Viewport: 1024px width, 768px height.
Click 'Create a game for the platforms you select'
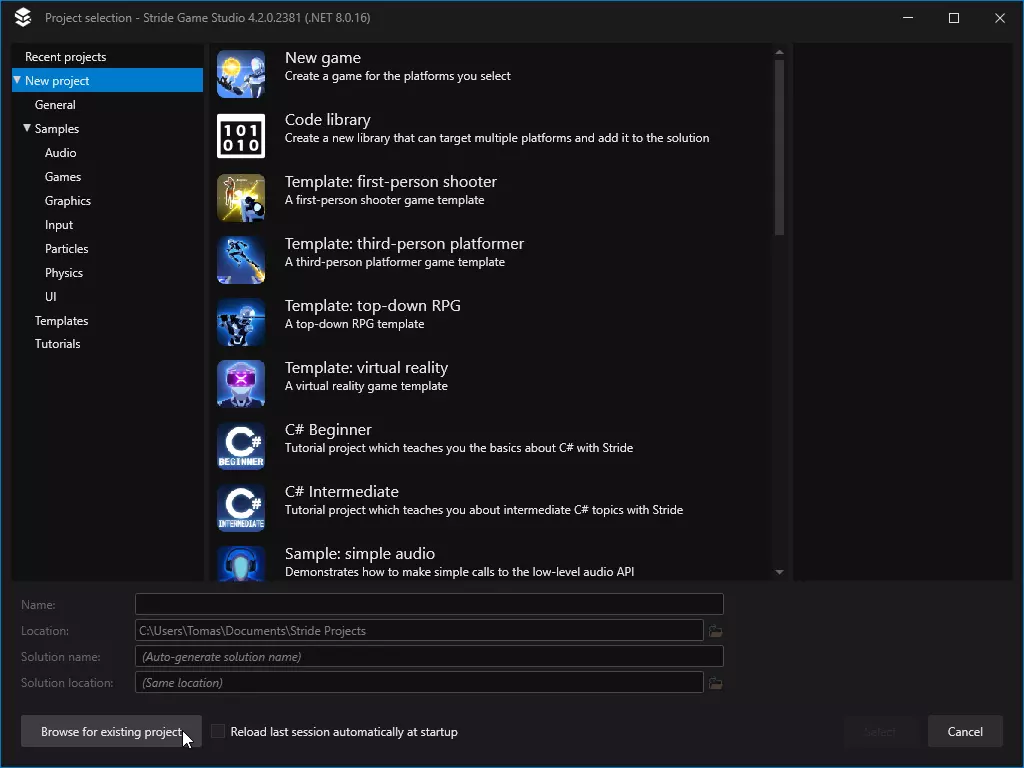point(398,76)
